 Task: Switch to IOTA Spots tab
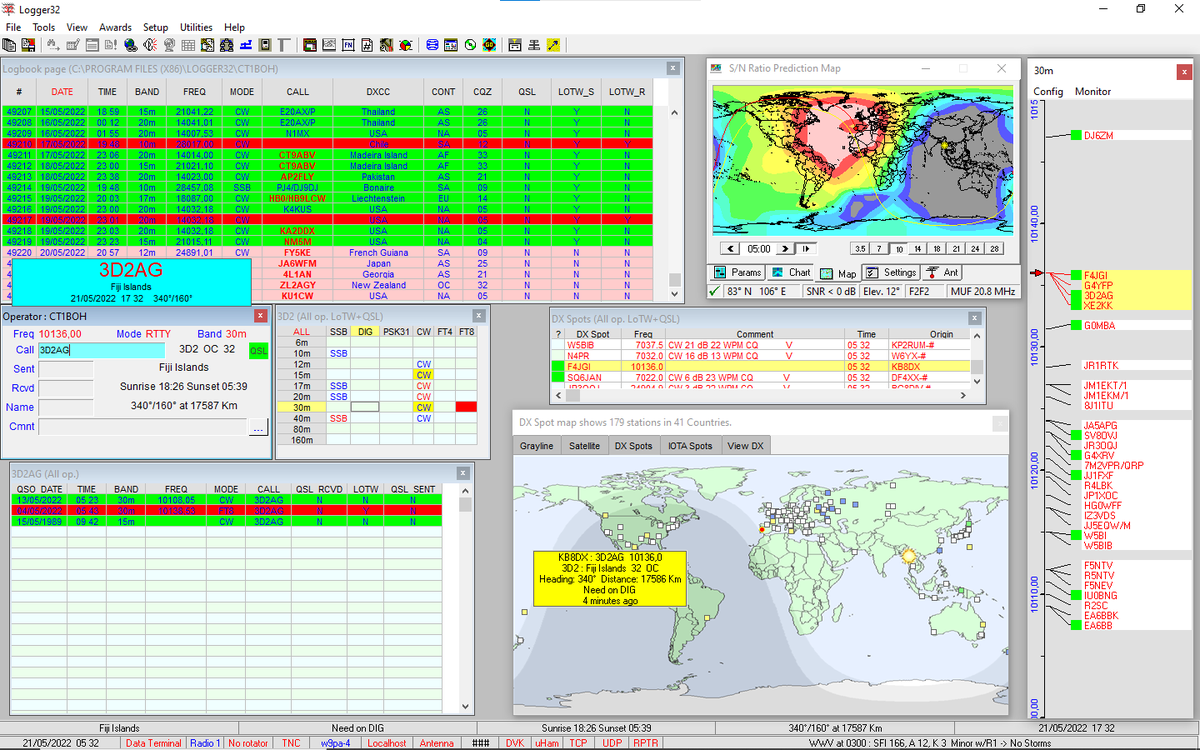[690, 446]
